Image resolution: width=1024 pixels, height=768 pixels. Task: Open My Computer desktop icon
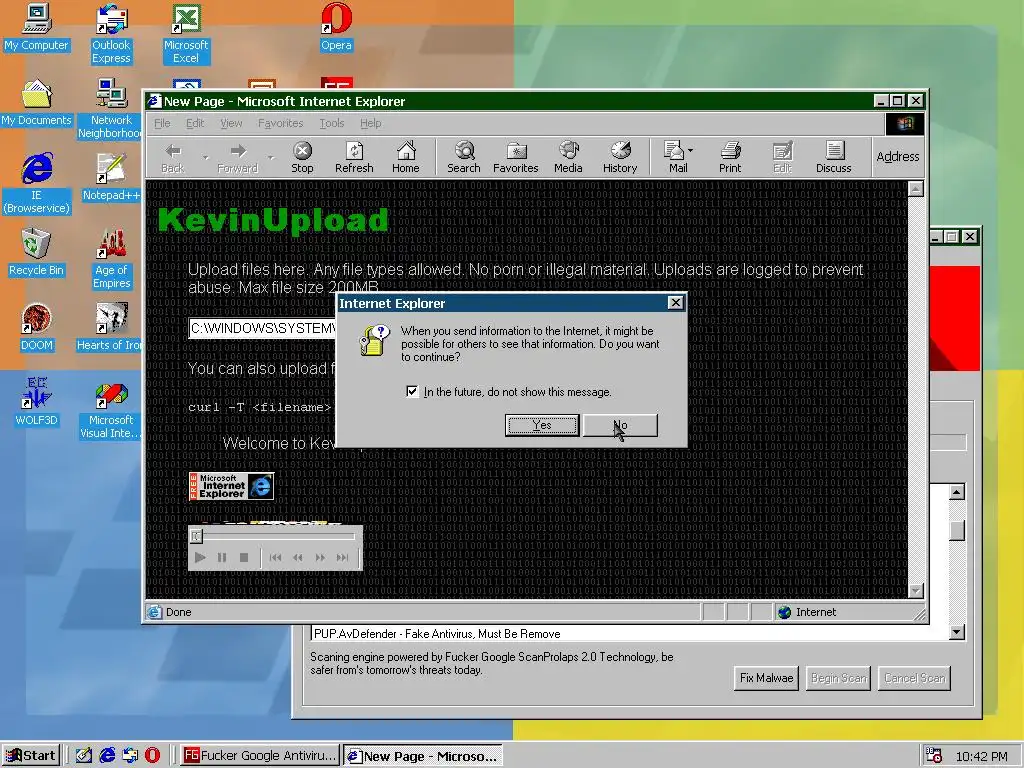(36, 27)
